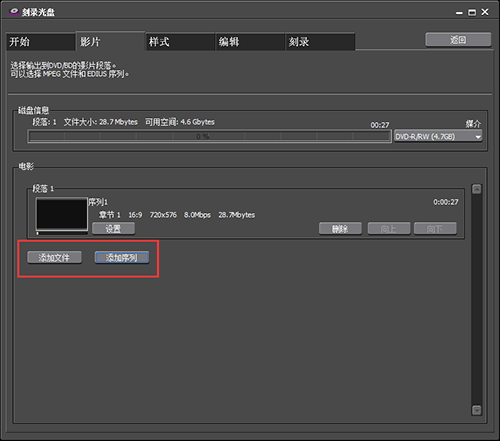
Task: Click the 8.0Mbps bitrate text
Action: coord(197,215)
